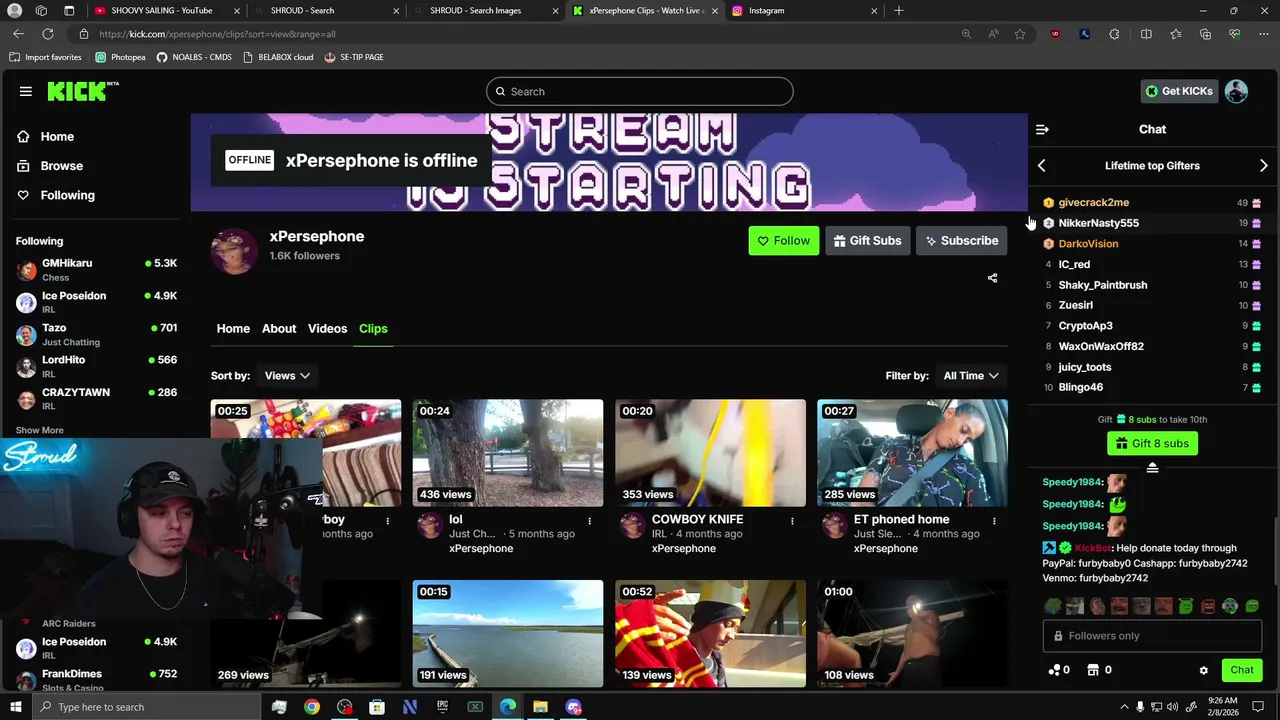Collapse the chat panel using the arrow icon

1042,129
